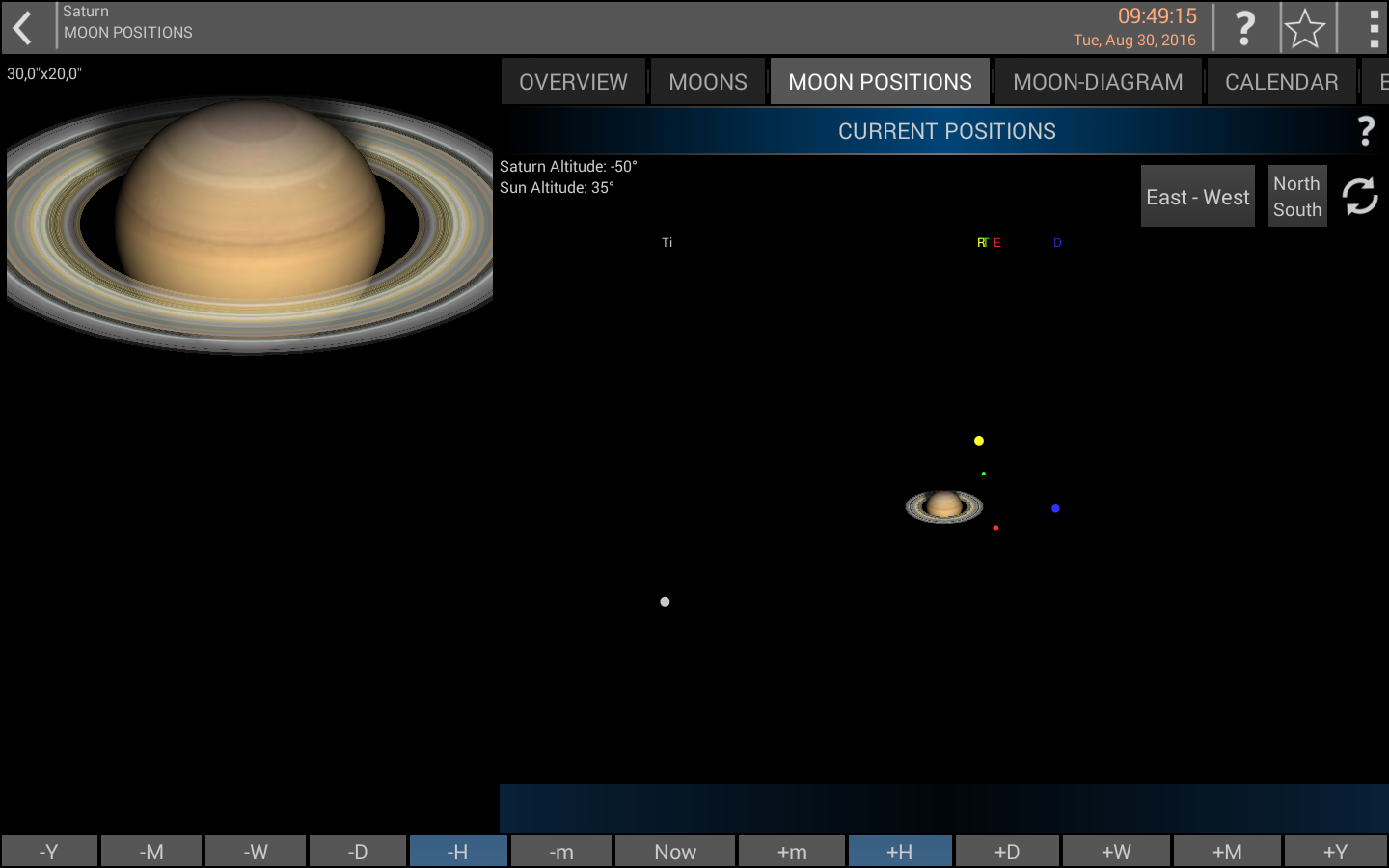This screenshot has height=868, width=1389.
Task: Tap the blue moon dot right of Saturn
Action: pos(1055,508)
